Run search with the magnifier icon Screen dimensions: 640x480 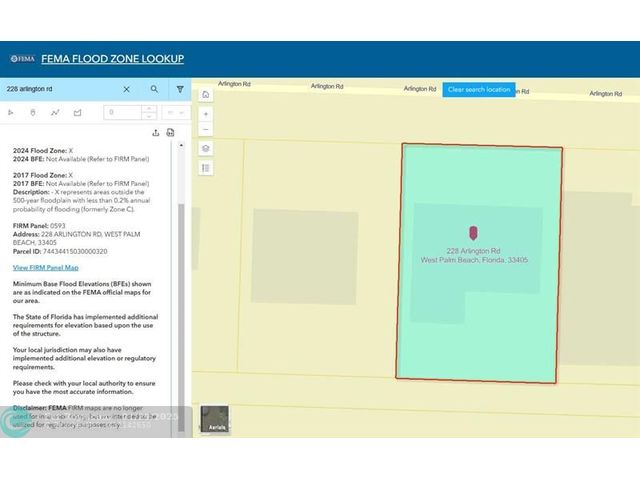point(154,89)
